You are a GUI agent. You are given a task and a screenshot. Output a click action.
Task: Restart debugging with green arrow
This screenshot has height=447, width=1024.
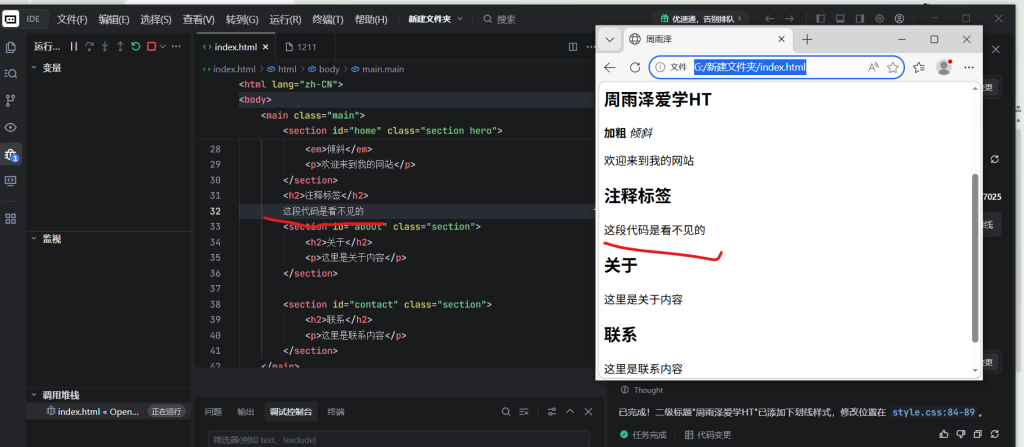135,46
